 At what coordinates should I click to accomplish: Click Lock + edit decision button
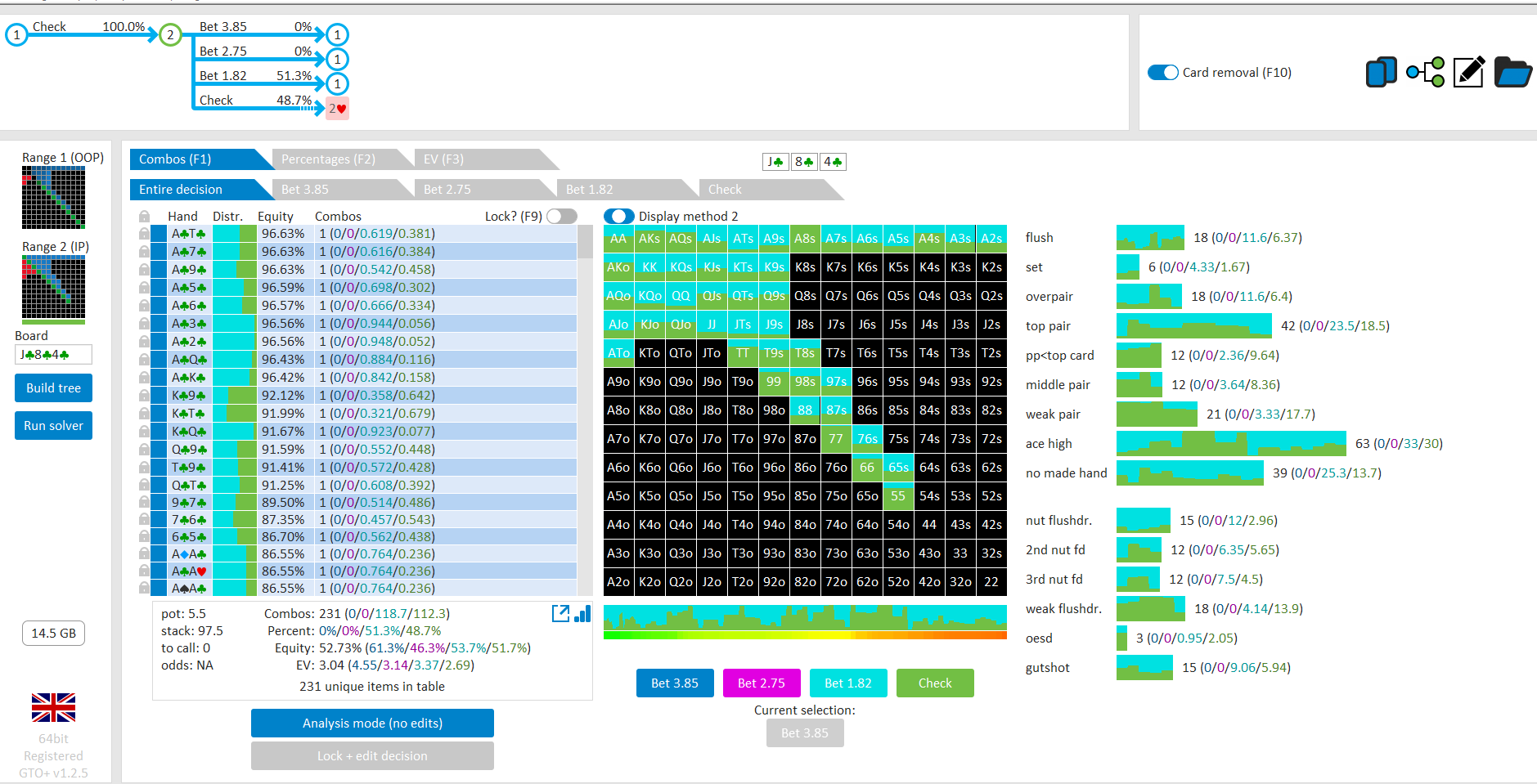(x=372, y=756)
